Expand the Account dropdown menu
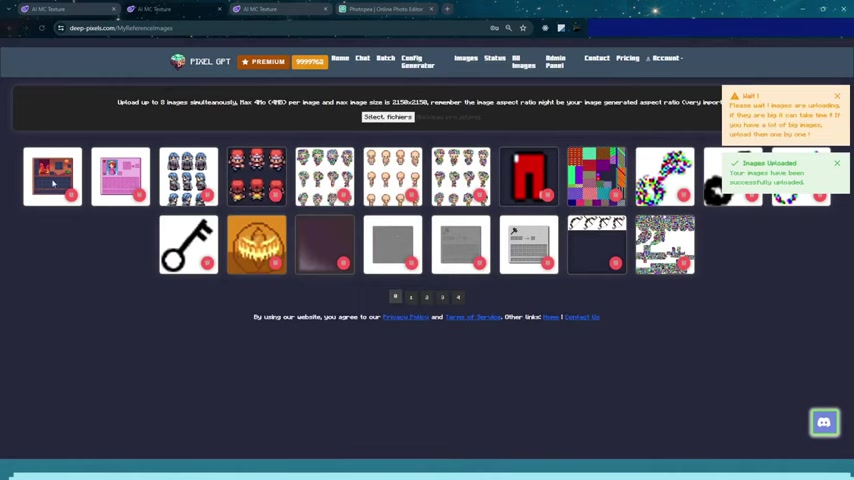This screenshot has width=854, height=480. click(x=664, y=58)
